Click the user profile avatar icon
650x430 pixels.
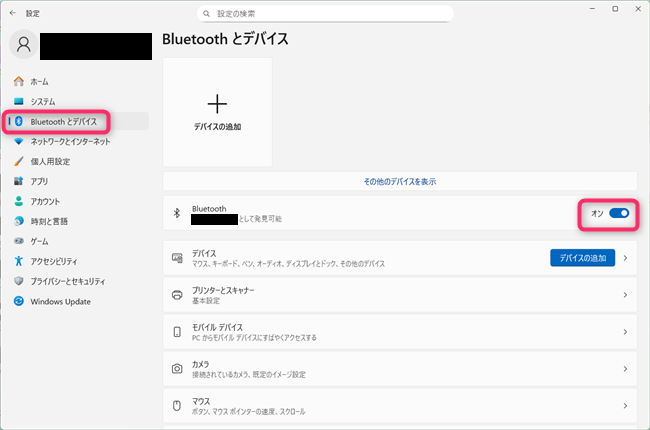24,44
